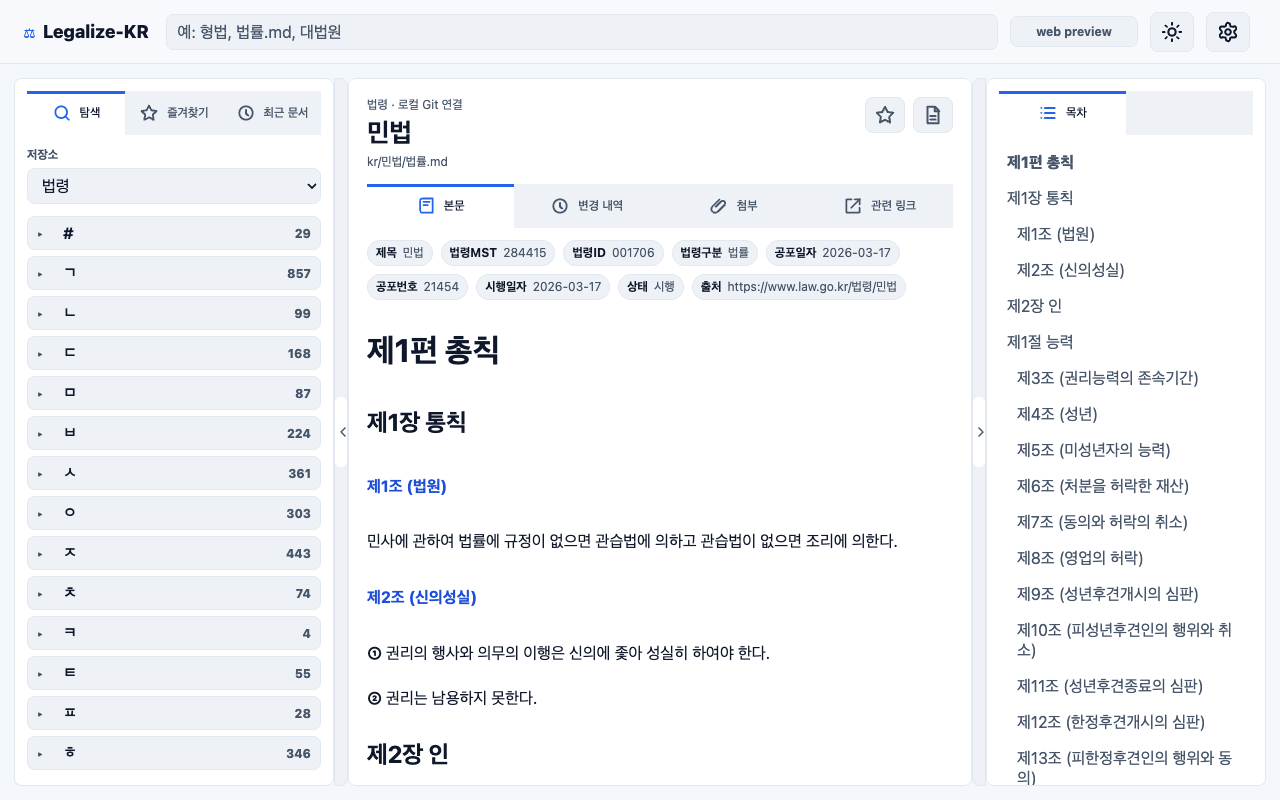This screenshot has height=800, width=1280.
Task: Click the 출처 law.go.kr metadata chip
Action: click(x=798, y=287)
